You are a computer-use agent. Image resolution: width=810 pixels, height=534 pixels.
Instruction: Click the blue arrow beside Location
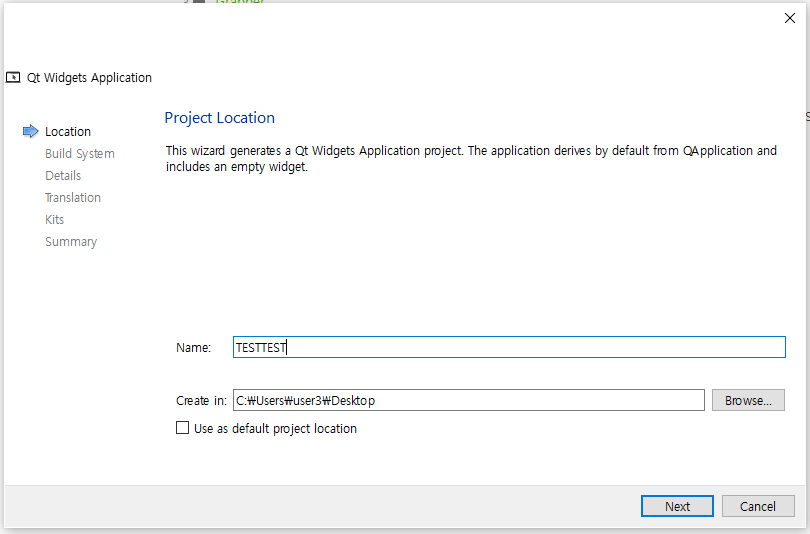[x=30, y=131]
